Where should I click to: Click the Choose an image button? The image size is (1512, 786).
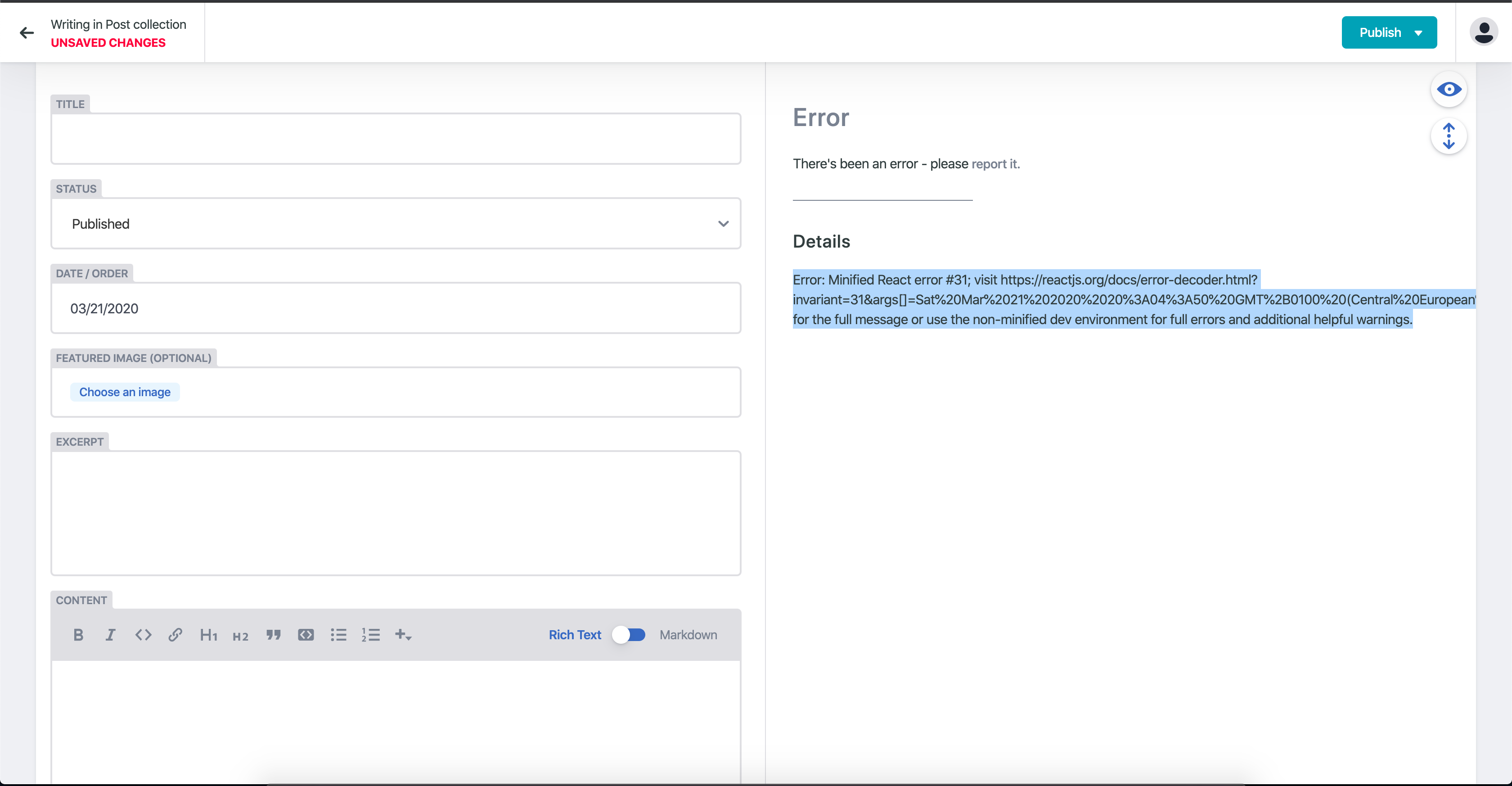click(x=125, y=392)
